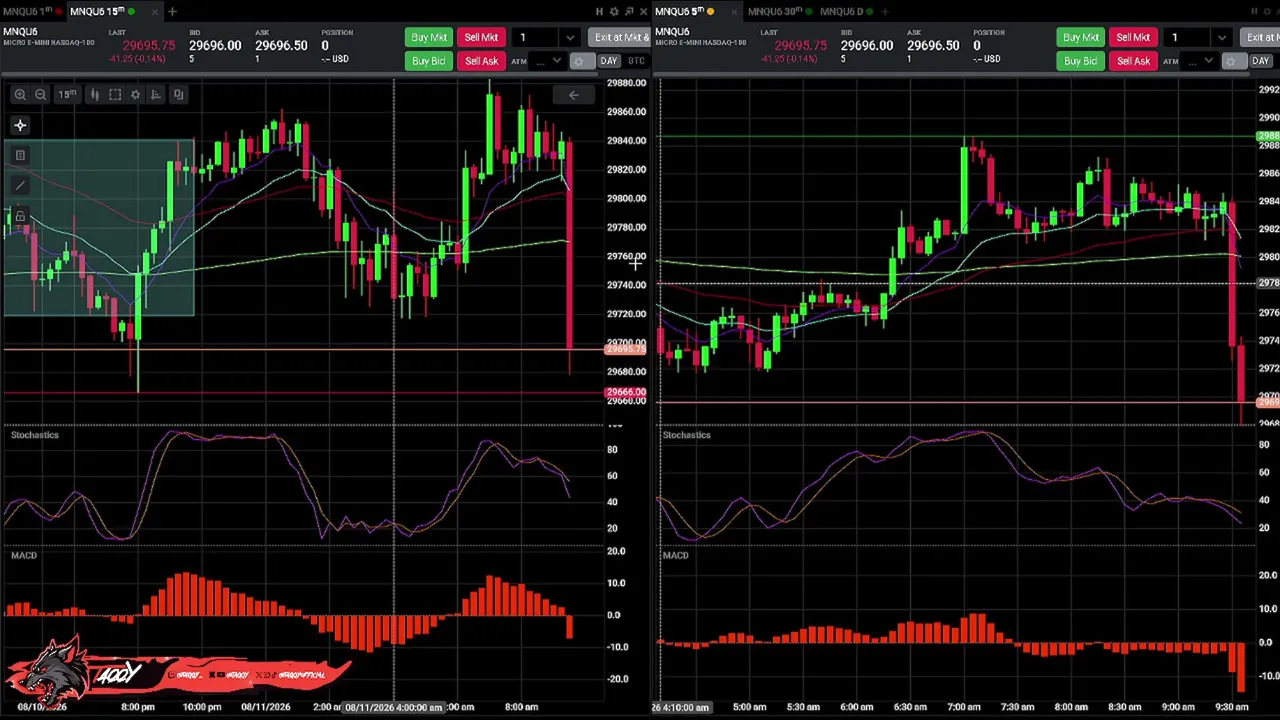Click the 7:00 am time label on right chart
Image resolution: width=1280 pixels, height=720 pixels.
[964, 707]
